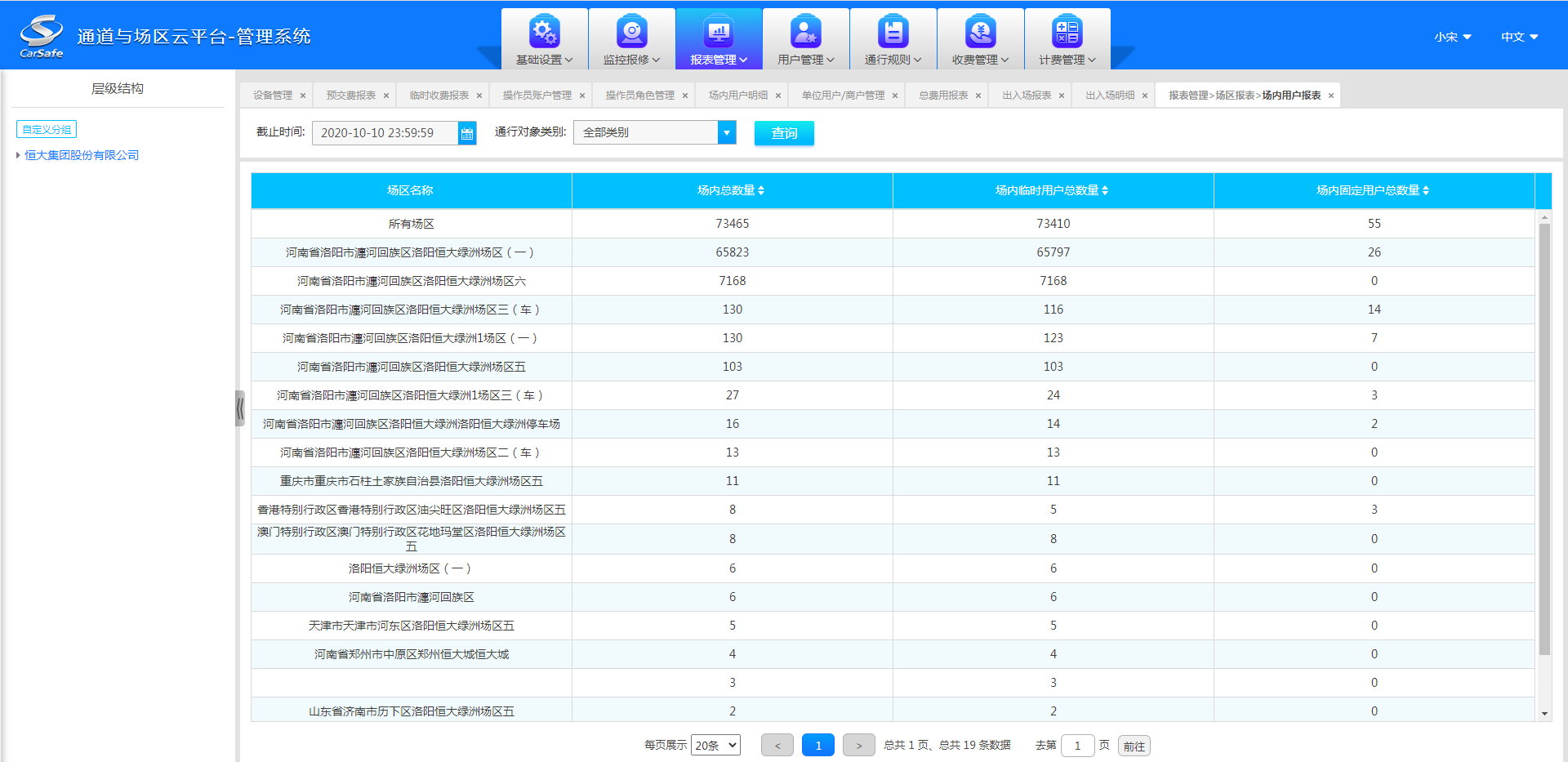This screenshot has height=762, width=1568.
Task: Open the 监控报修 camera icon menu
Action: pos(631,33)
